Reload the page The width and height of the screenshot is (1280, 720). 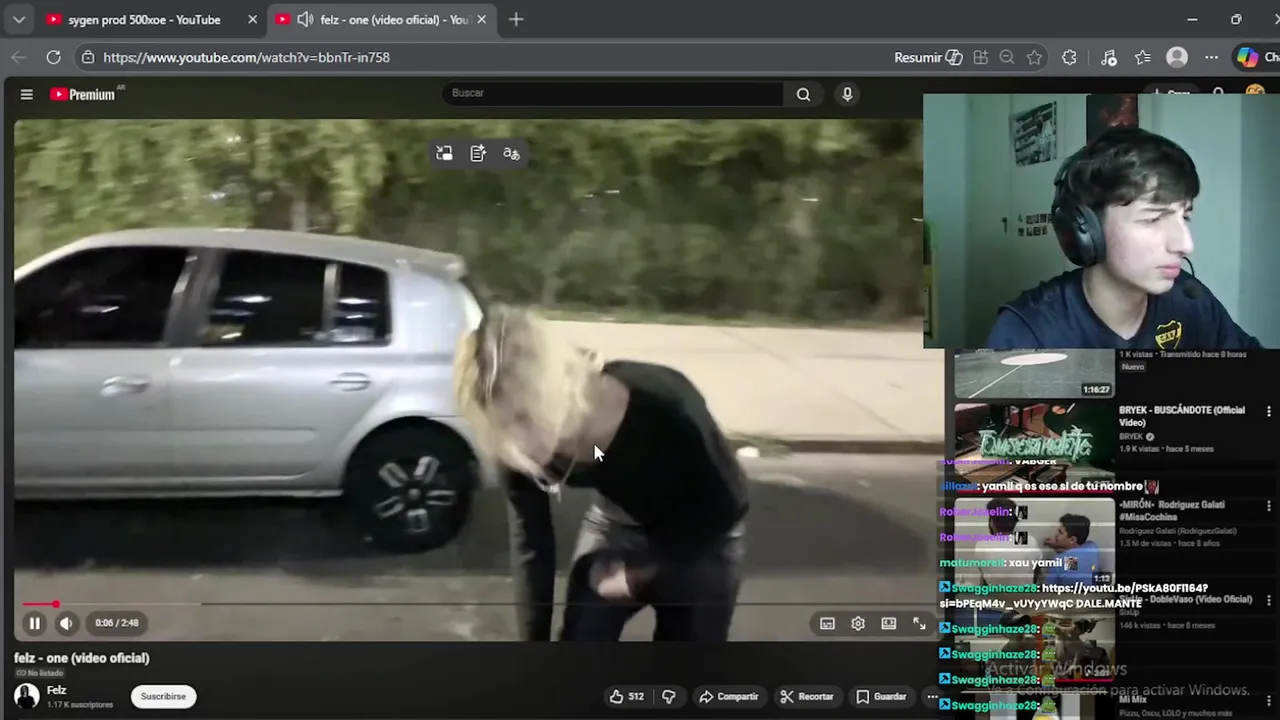point(54,58)
